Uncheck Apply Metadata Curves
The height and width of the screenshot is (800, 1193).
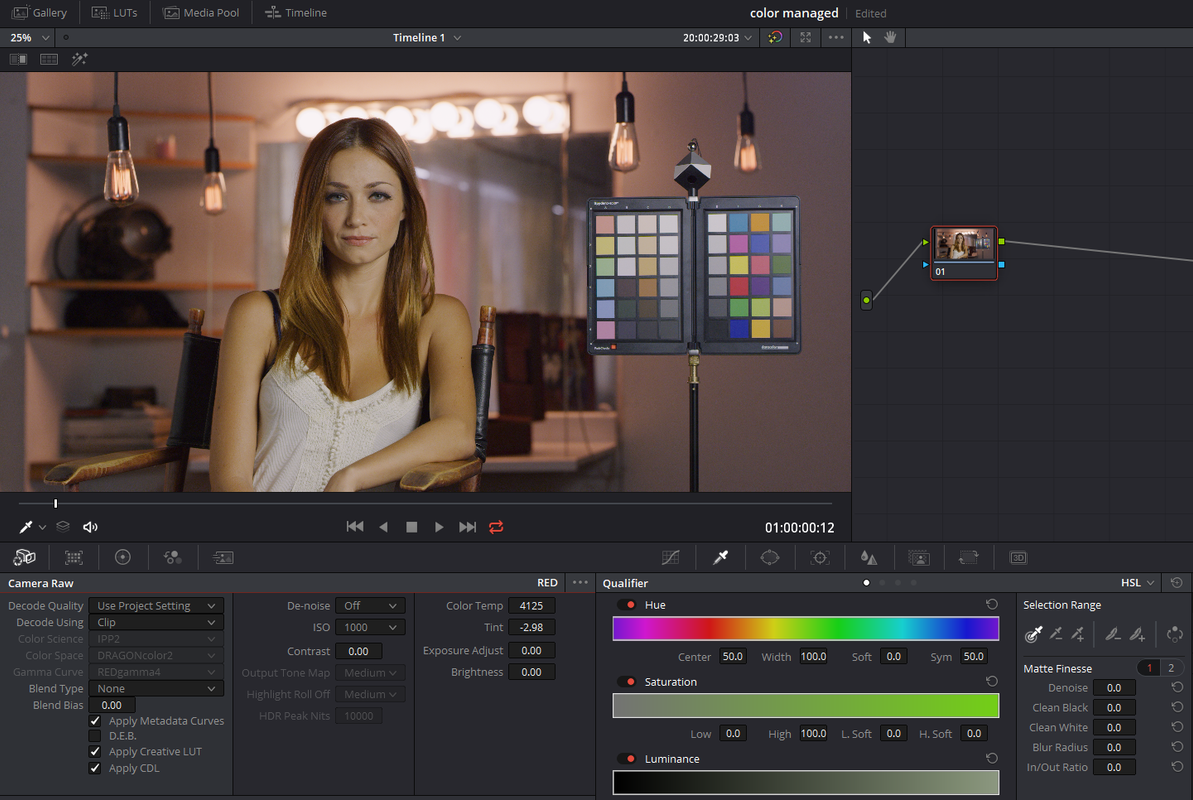pyautogui.click(x=95, y=721)
